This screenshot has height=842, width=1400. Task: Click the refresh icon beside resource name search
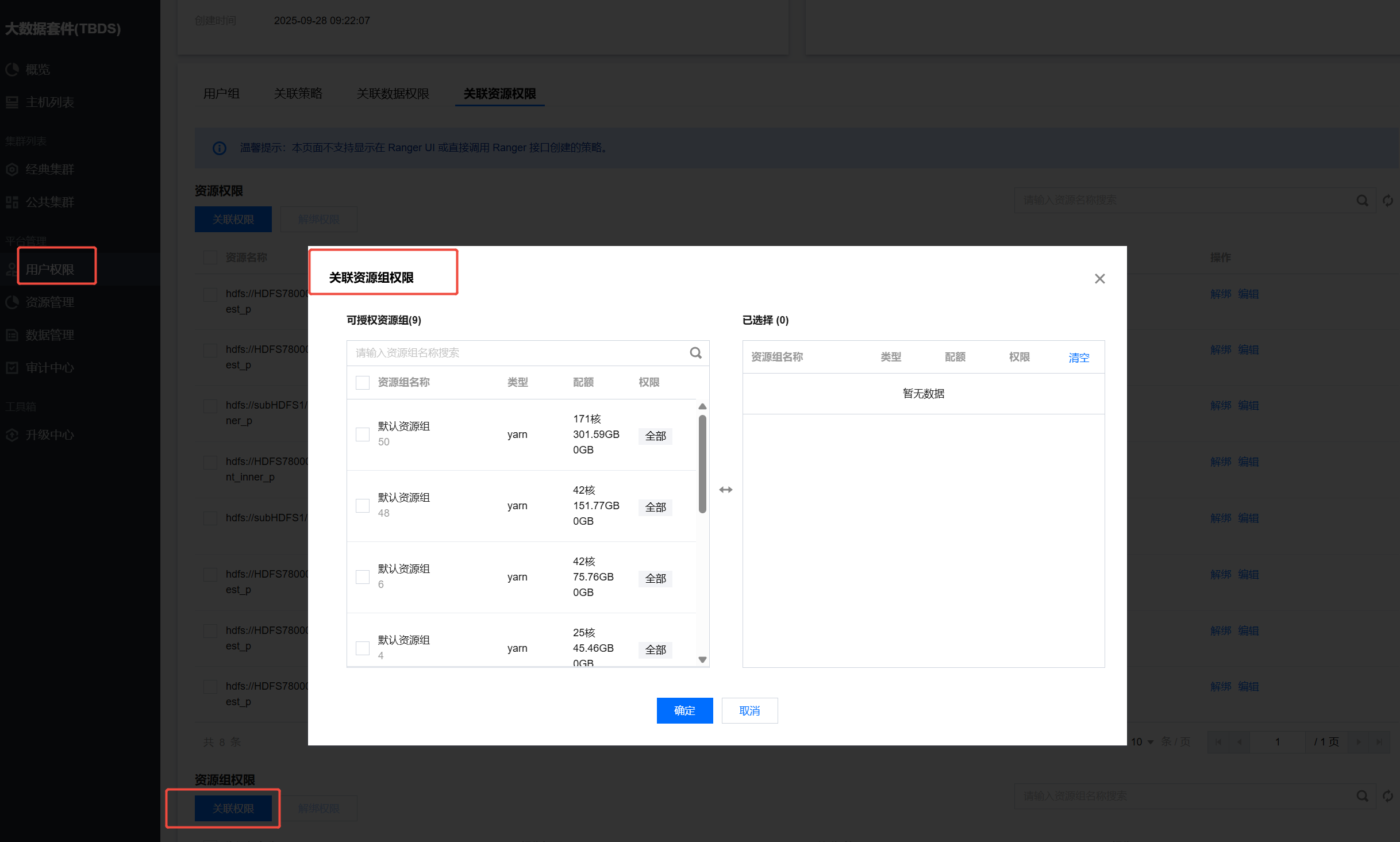click(1388, 201)
